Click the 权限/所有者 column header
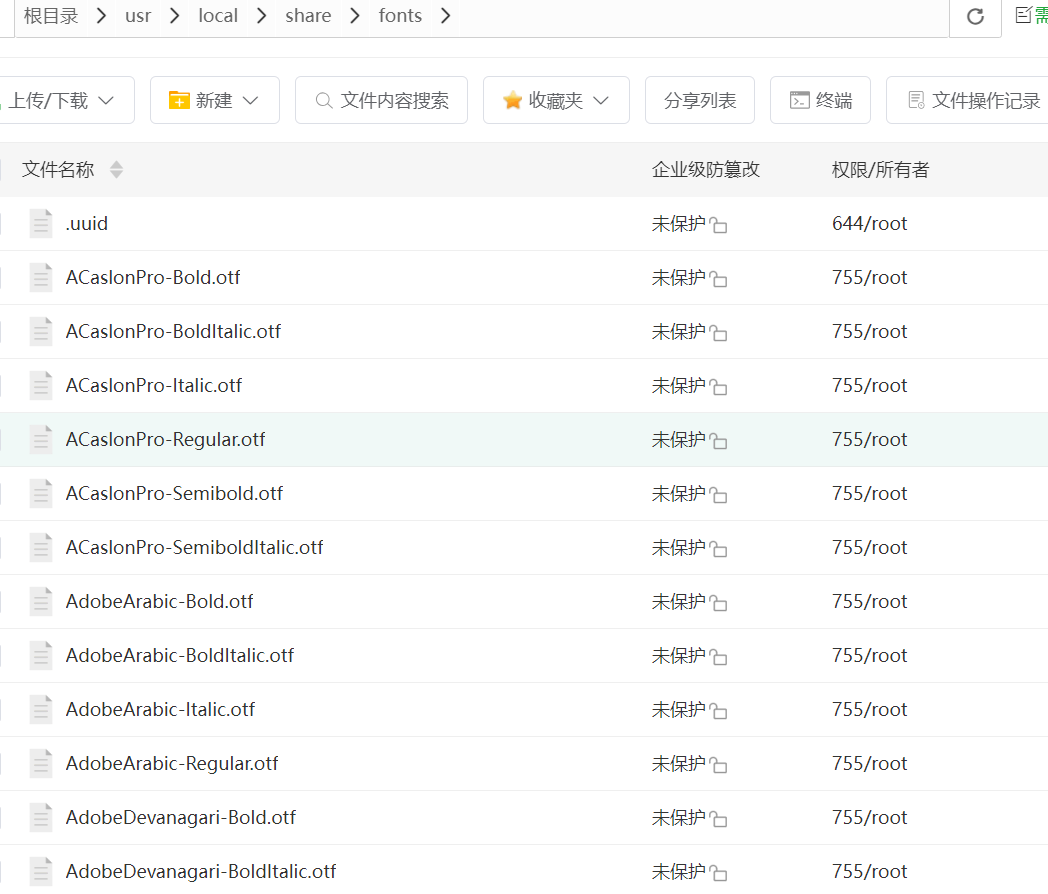This screenshot has width=1048, height=894. point(880,170)
